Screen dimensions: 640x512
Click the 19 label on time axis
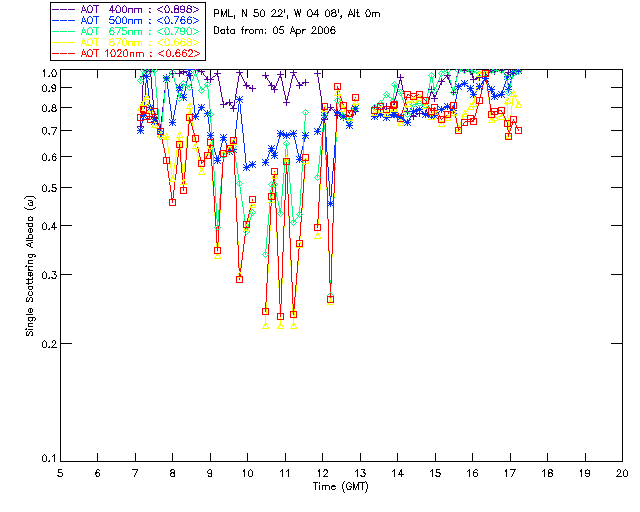[x=585, y=473]
